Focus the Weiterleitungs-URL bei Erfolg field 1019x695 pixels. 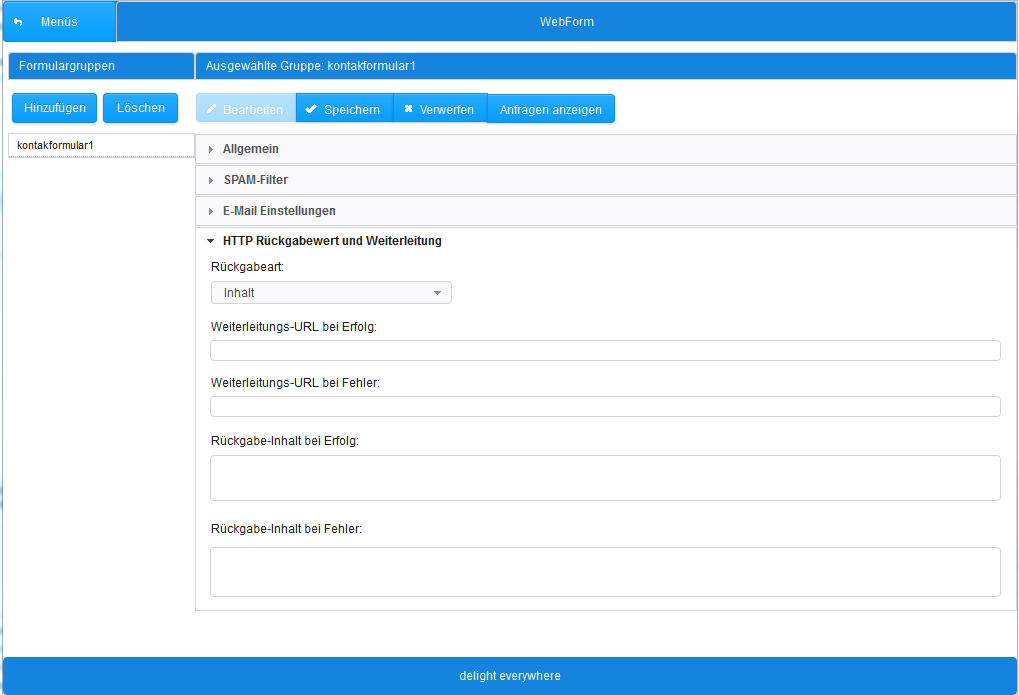[605, 350]
